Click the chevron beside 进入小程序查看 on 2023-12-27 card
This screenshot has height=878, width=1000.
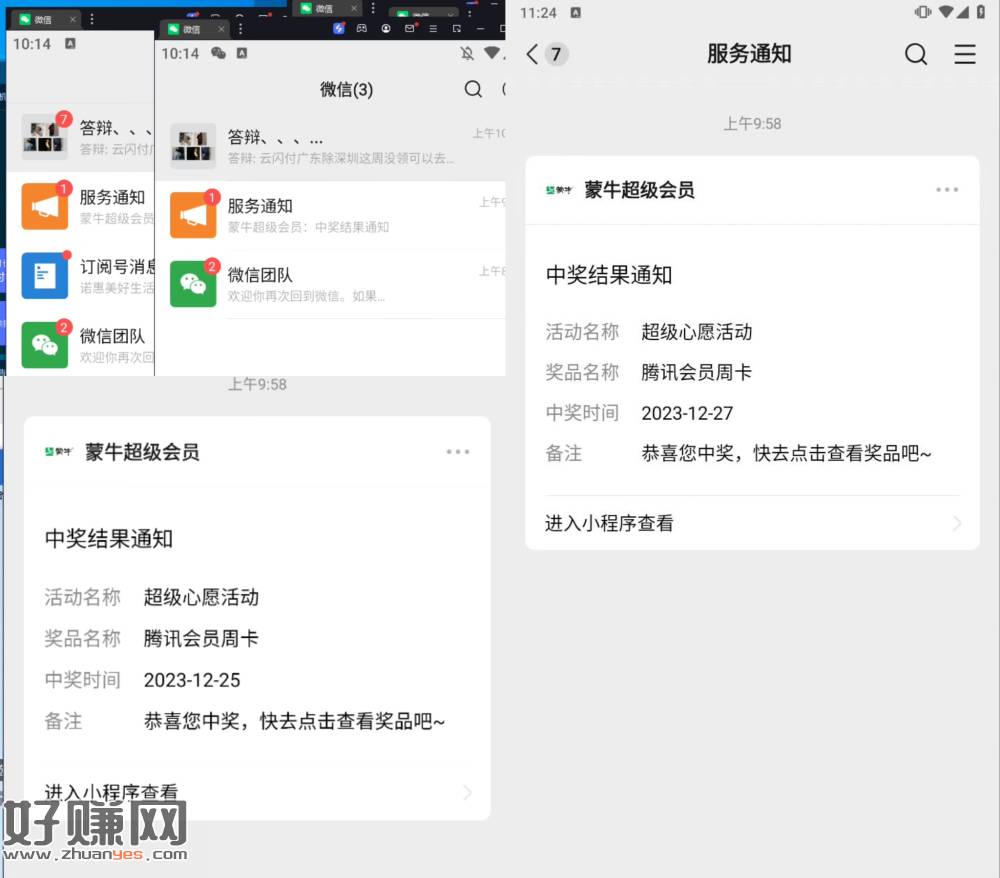click(x=956, y=523)
